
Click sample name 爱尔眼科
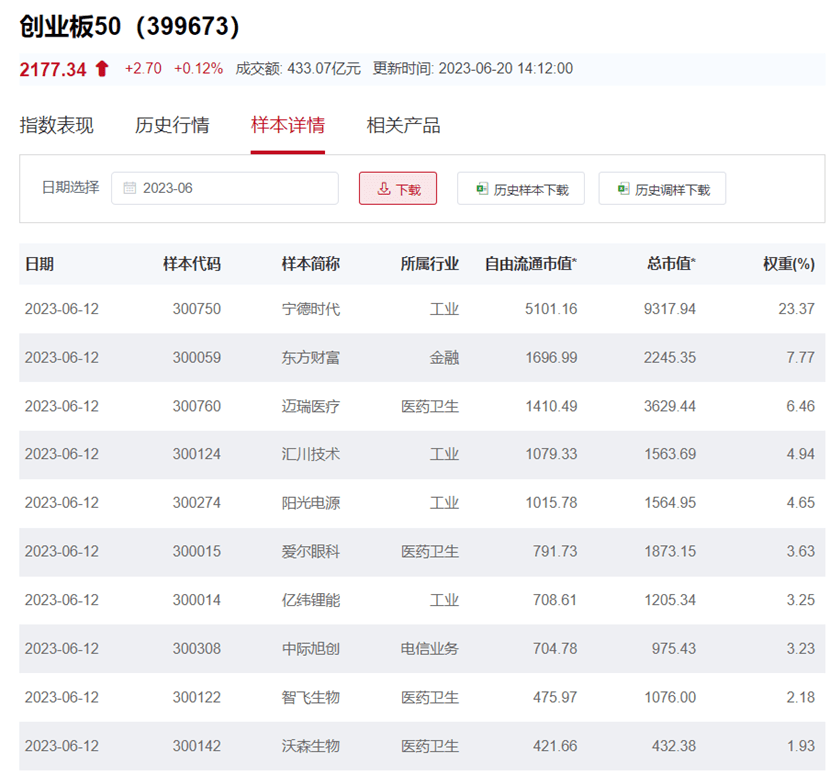coord(311,552)
